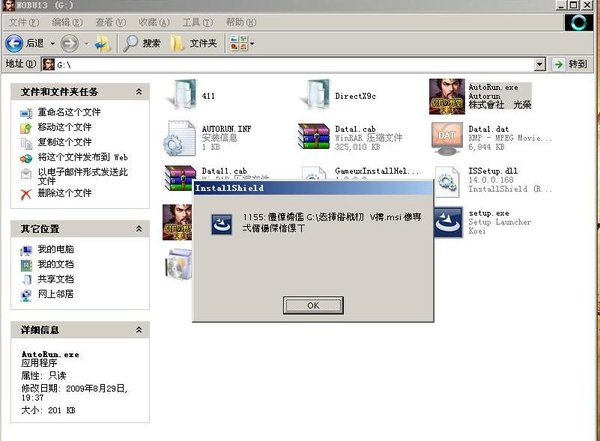Open 网上邻居 in other places
The height and width of the screenshot is (441, 600).
pyautogui.click(x=55, y=294)
